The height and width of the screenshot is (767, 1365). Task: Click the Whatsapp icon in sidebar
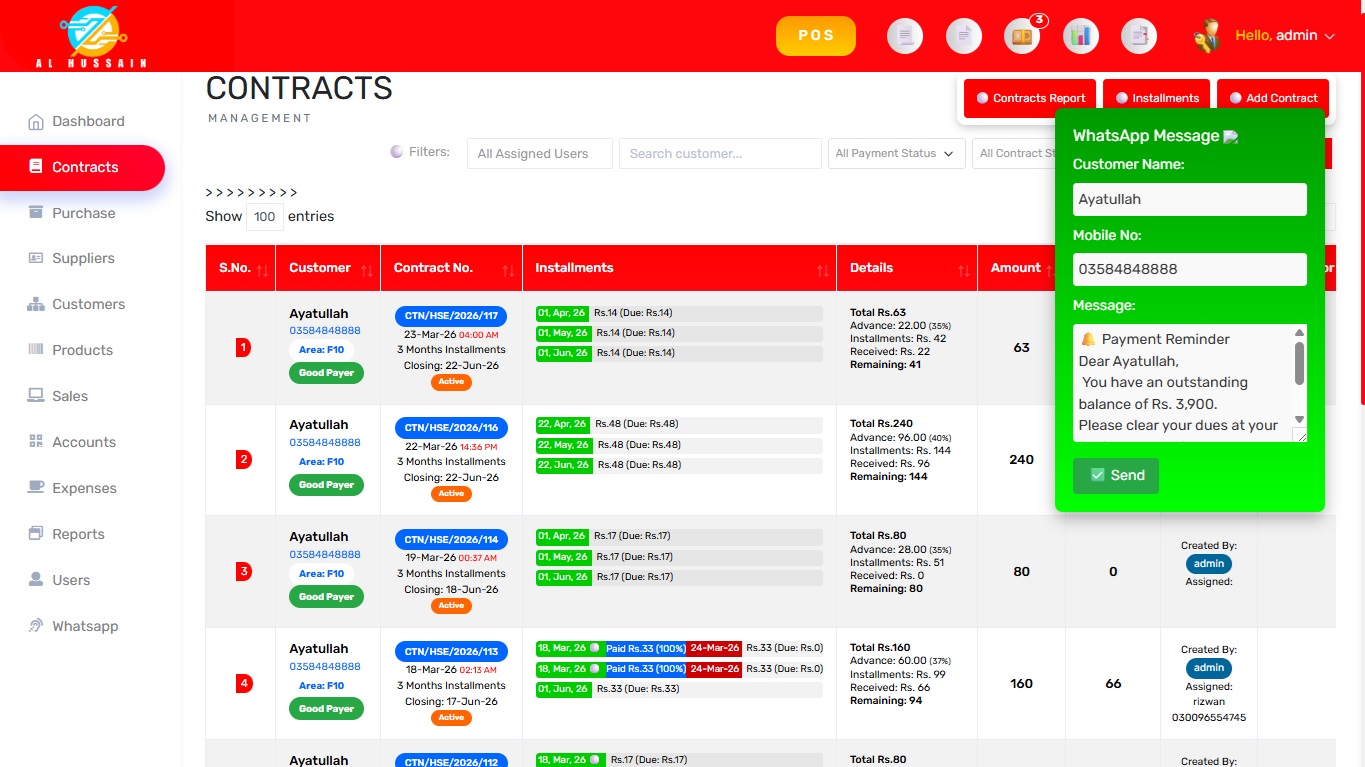pyautogui.click(x=36, y=626)
